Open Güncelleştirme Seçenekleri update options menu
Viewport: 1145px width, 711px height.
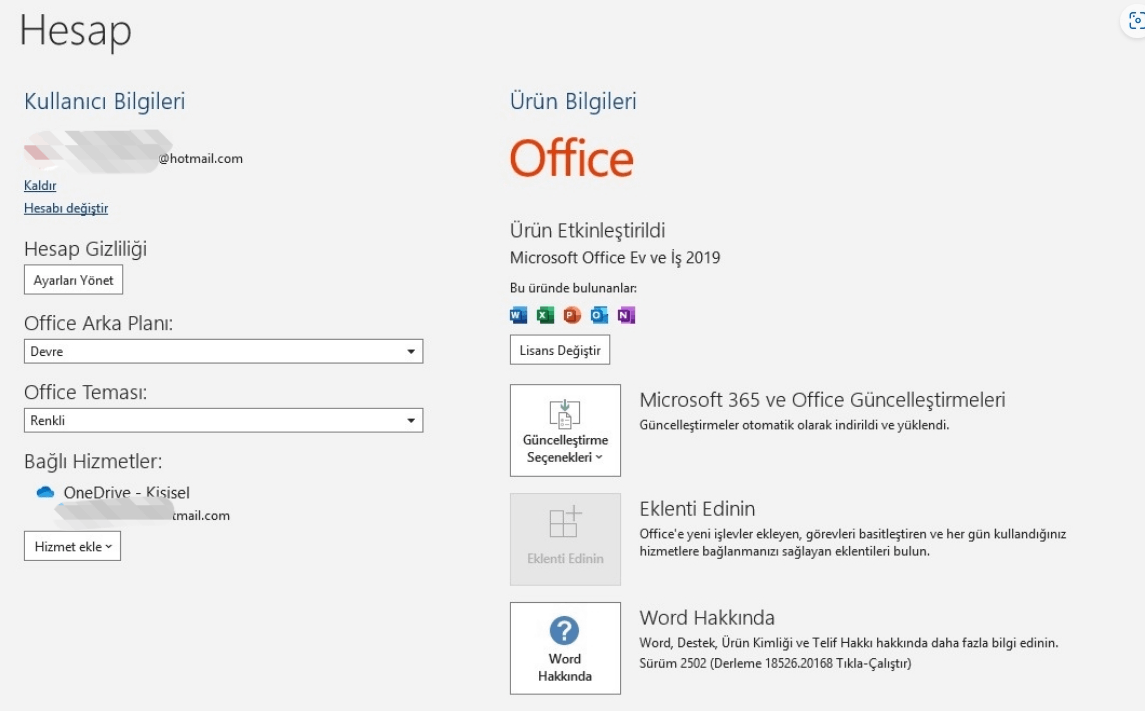click(x=565, y=431)
